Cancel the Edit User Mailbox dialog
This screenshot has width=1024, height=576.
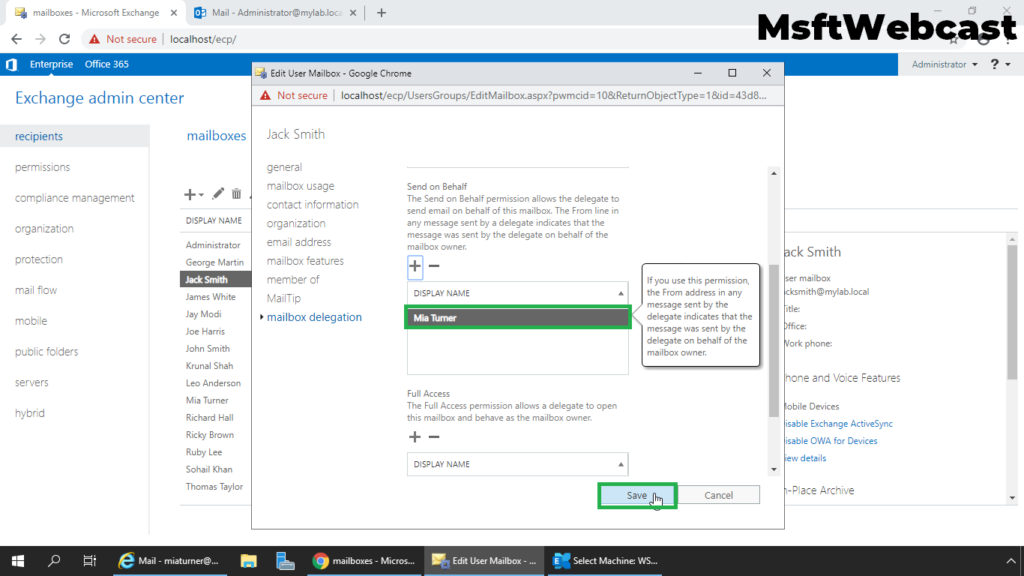(718, 495)
